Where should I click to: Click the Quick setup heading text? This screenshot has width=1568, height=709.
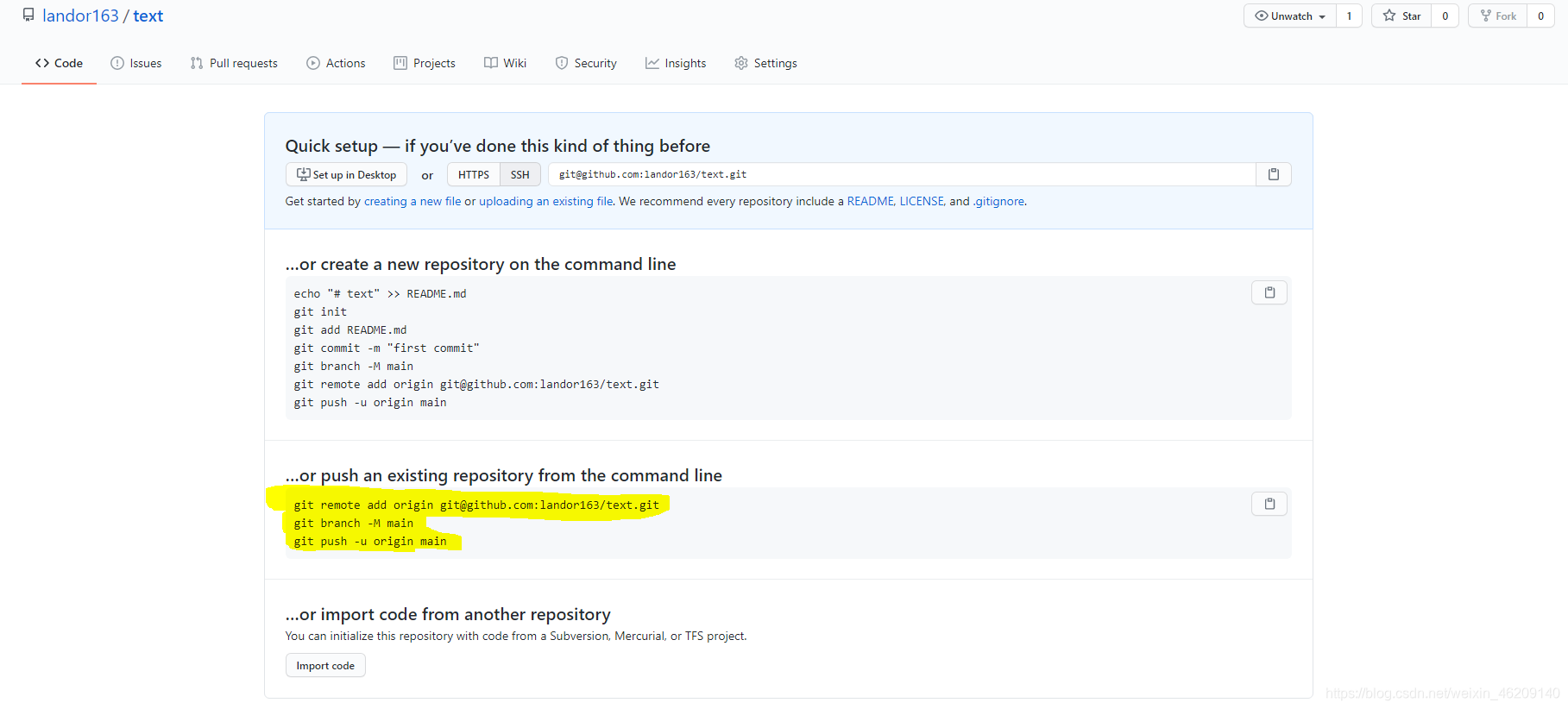click(x=498, y=146)
